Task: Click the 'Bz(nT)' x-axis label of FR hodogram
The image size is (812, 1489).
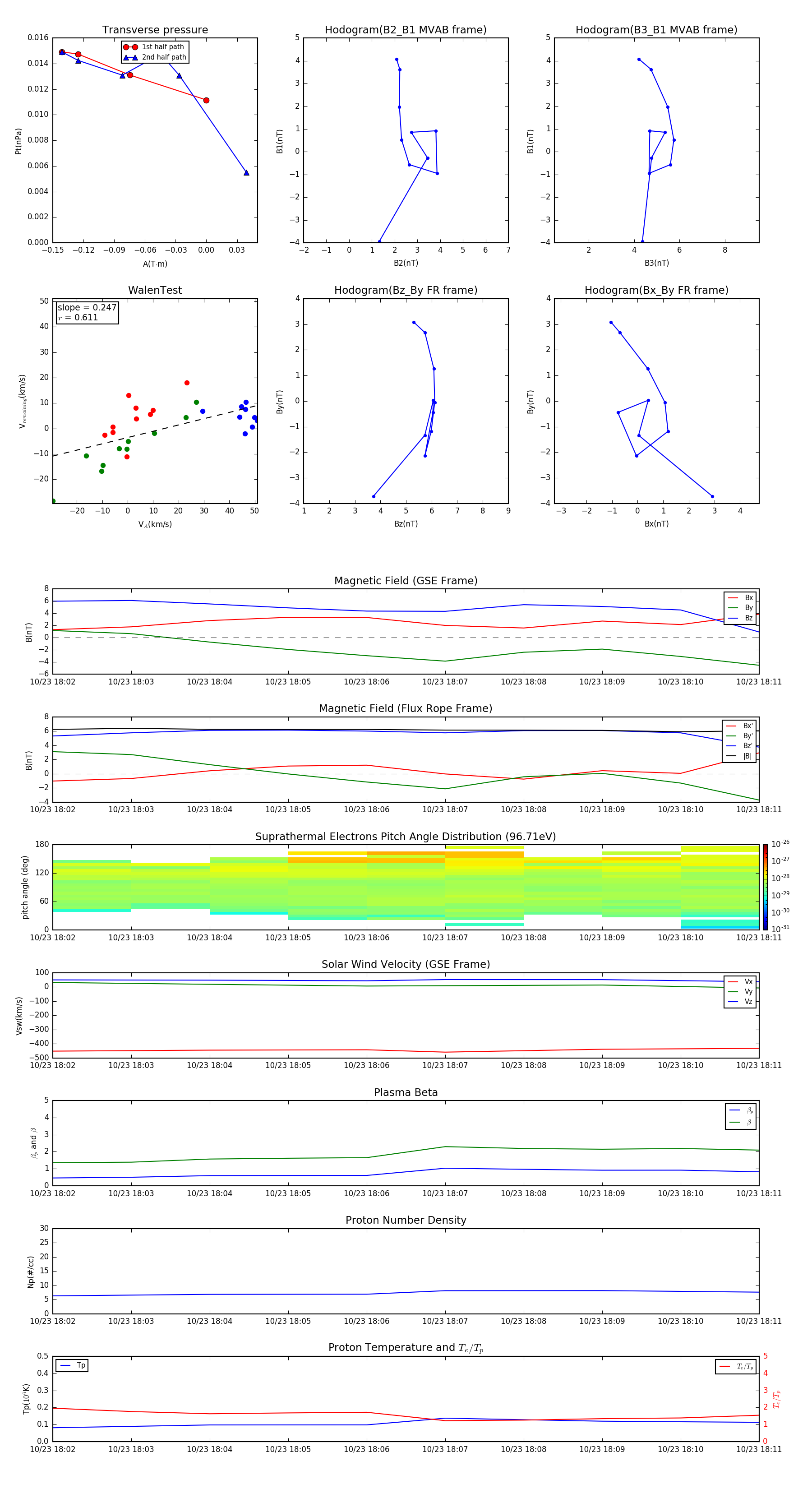Action: coord(406,524)
